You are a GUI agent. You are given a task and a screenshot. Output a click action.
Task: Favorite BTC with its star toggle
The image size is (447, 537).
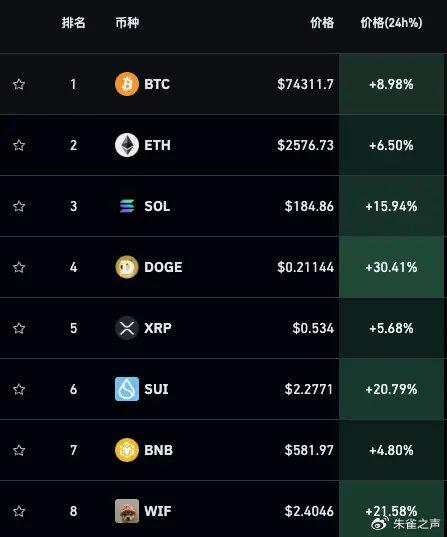point(19,84)
